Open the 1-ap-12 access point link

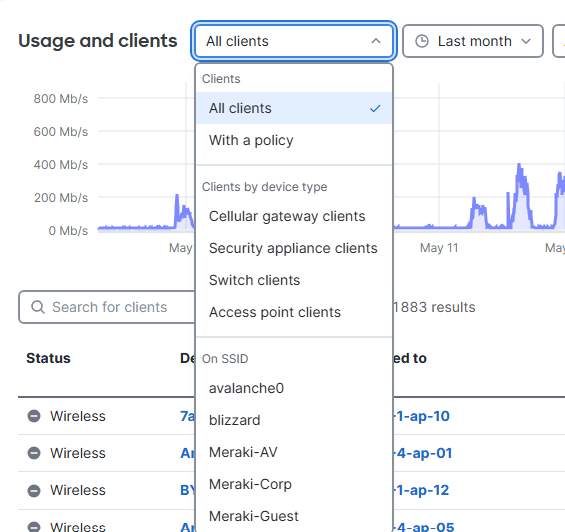(422, 490)
